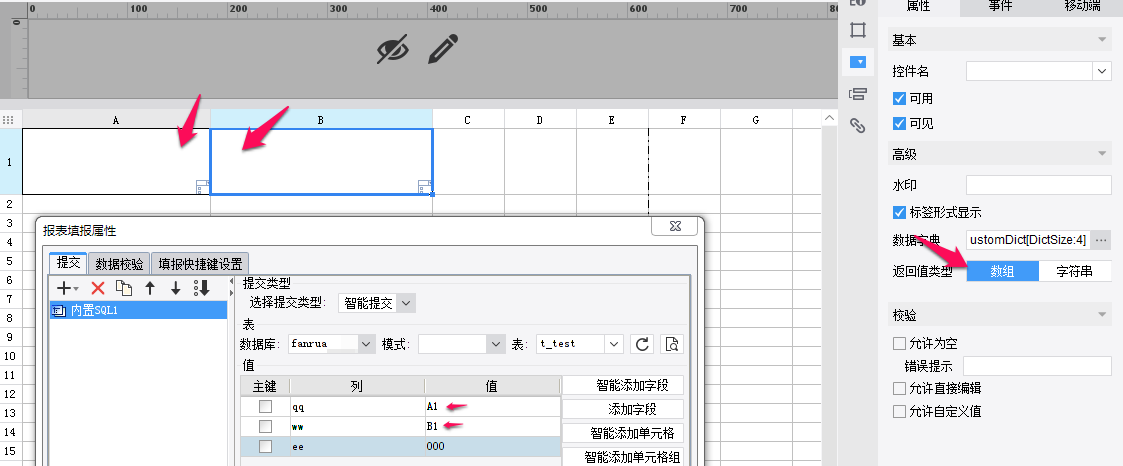Collapse the 基本 section

point(1102,41)
